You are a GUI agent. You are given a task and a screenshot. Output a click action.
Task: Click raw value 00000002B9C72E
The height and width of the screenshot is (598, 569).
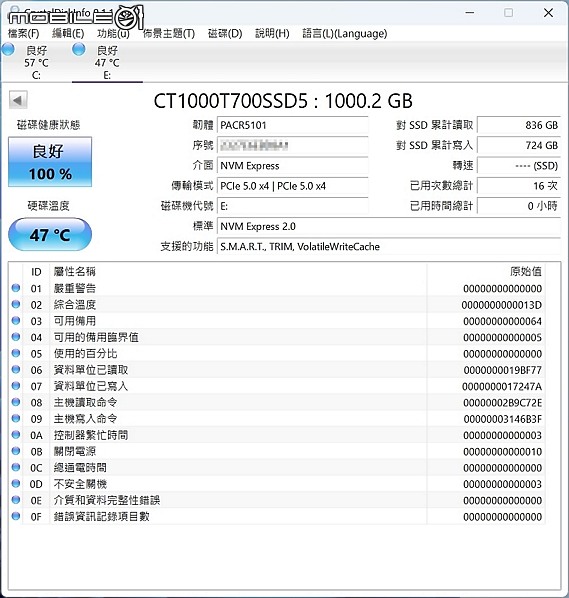[x=503, y=403]
